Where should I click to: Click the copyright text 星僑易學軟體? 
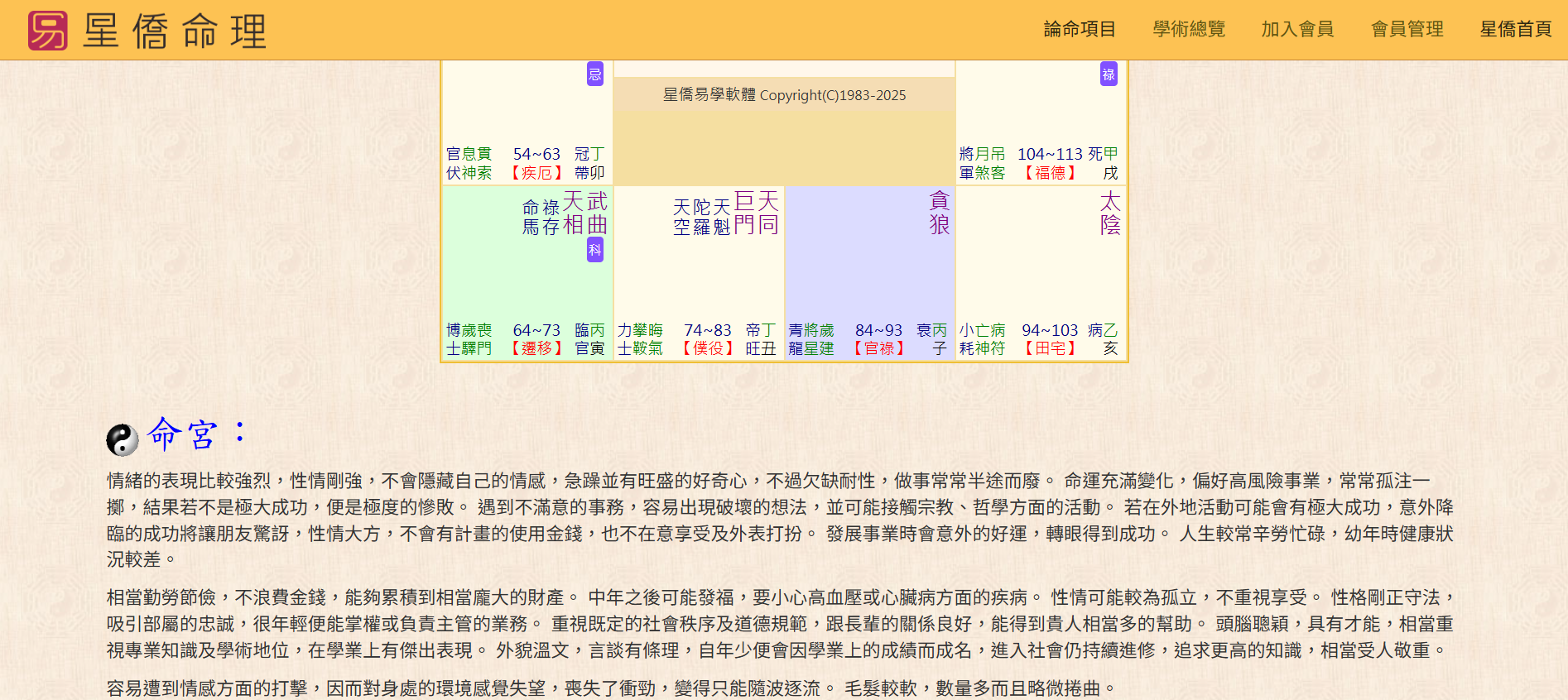pos(709,95)
